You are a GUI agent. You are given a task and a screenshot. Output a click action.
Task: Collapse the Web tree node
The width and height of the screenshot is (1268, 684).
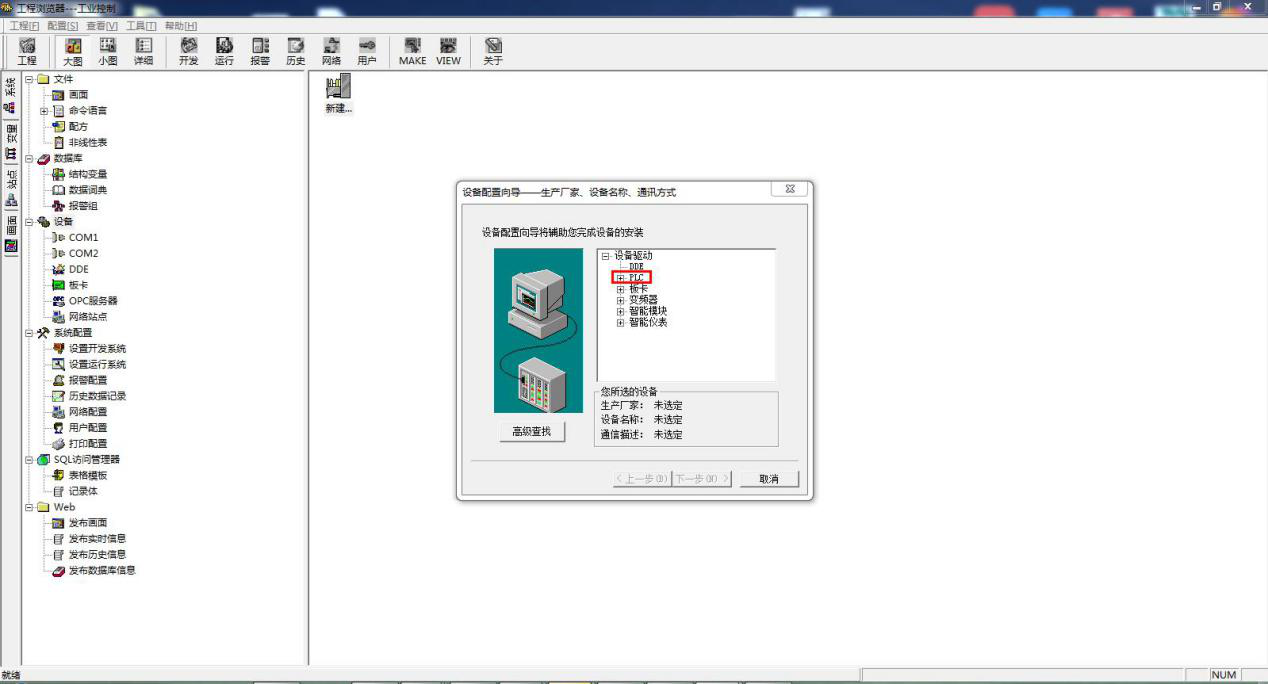pyautogui.click(x=29, y=507)
